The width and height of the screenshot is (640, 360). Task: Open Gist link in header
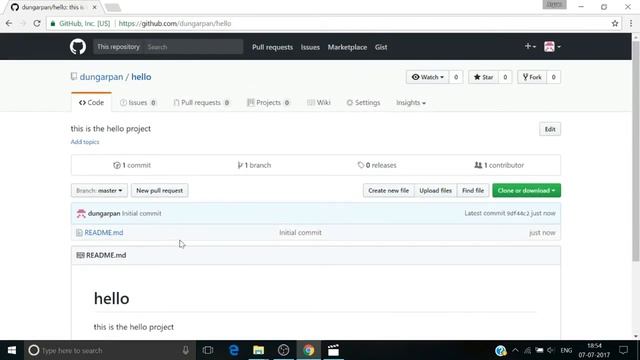point(381,47)
